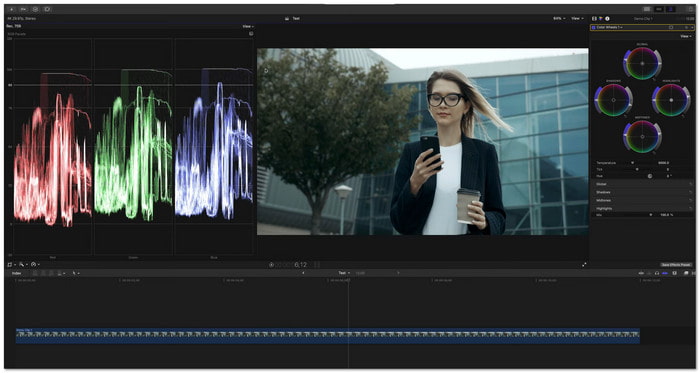Reset the Midtones parameters row
Screen dimensions: 700x373
point(691,200)
